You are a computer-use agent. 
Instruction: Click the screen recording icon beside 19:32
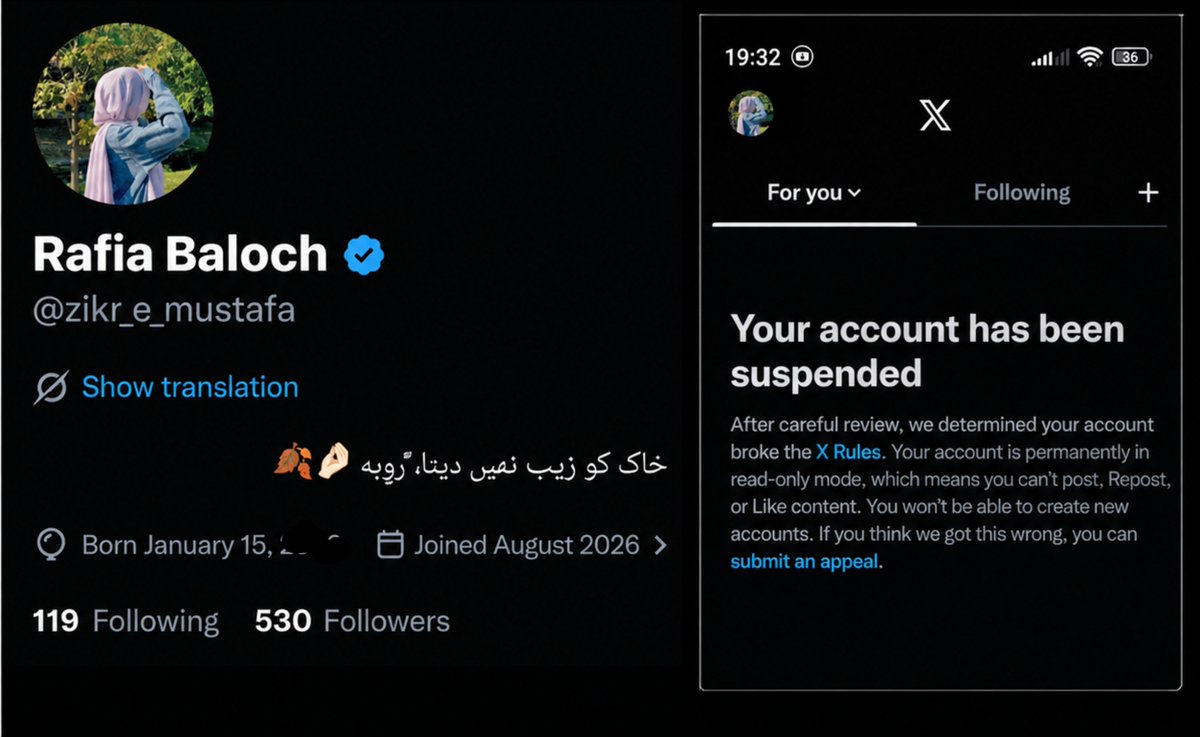[802, 57]
